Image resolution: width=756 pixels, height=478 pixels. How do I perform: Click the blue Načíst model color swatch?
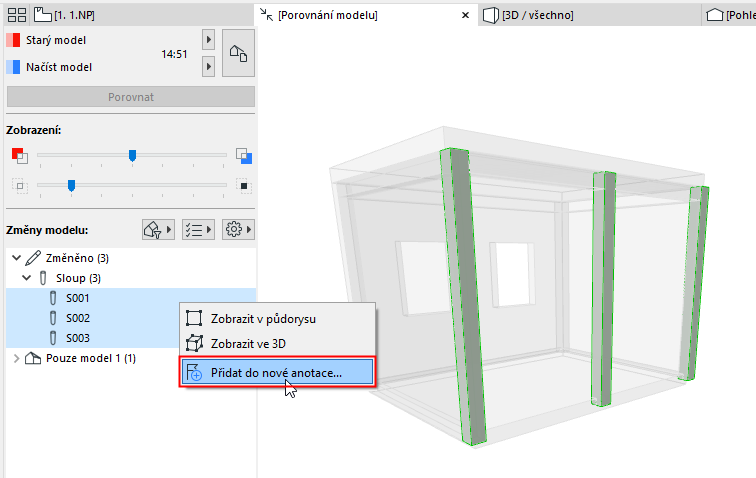click(14, 67)
